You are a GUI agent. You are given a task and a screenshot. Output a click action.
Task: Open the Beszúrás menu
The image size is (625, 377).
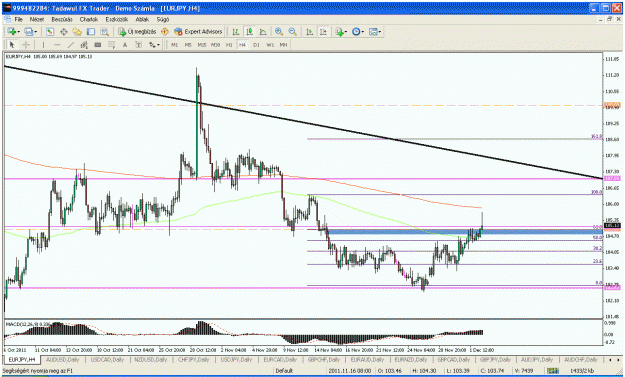62,19
